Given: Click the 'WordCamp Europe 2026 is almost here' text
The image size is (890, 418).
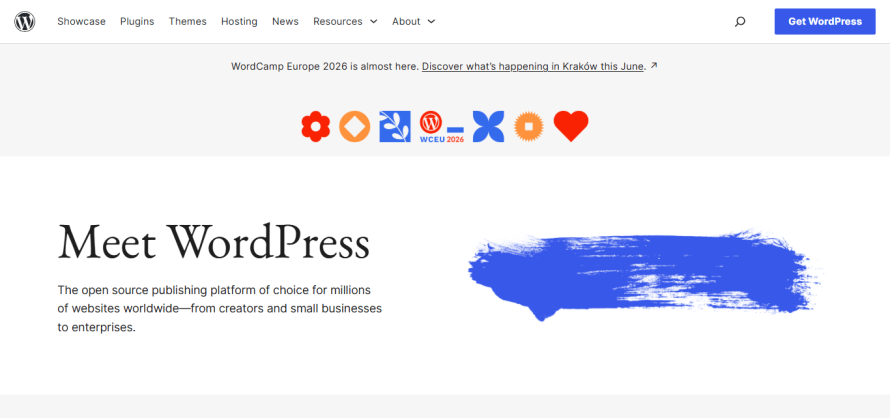Looking at the screenshot, I should click(325, 66).
